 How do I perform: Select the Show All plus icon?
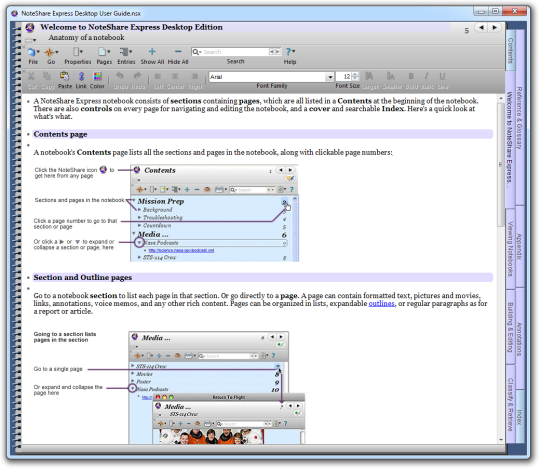click(x=152, y=52)
